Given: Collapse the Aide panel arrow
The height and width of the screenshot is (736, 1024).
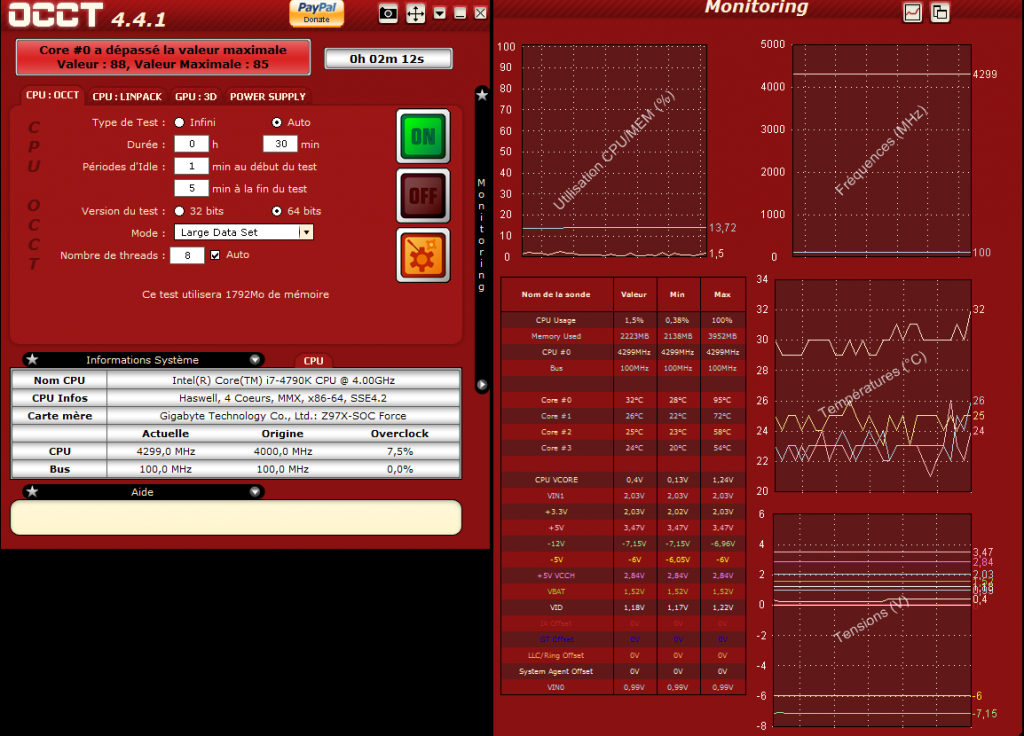Looking at the screenshot, I should (255, 491).
